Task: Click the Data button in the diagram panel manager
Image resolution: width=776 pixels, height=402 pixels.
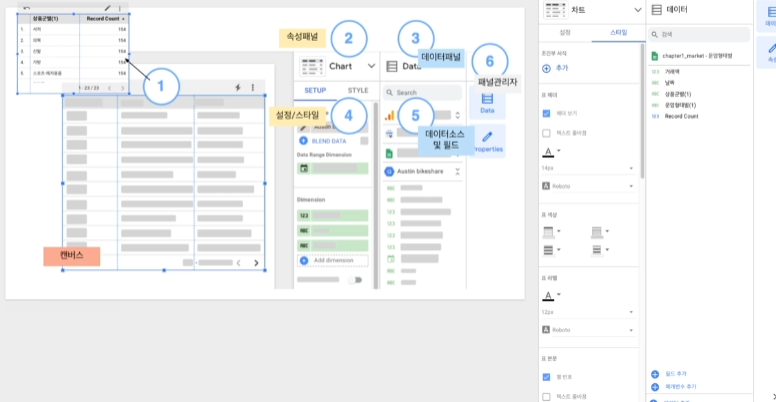Action: point(487,102)
